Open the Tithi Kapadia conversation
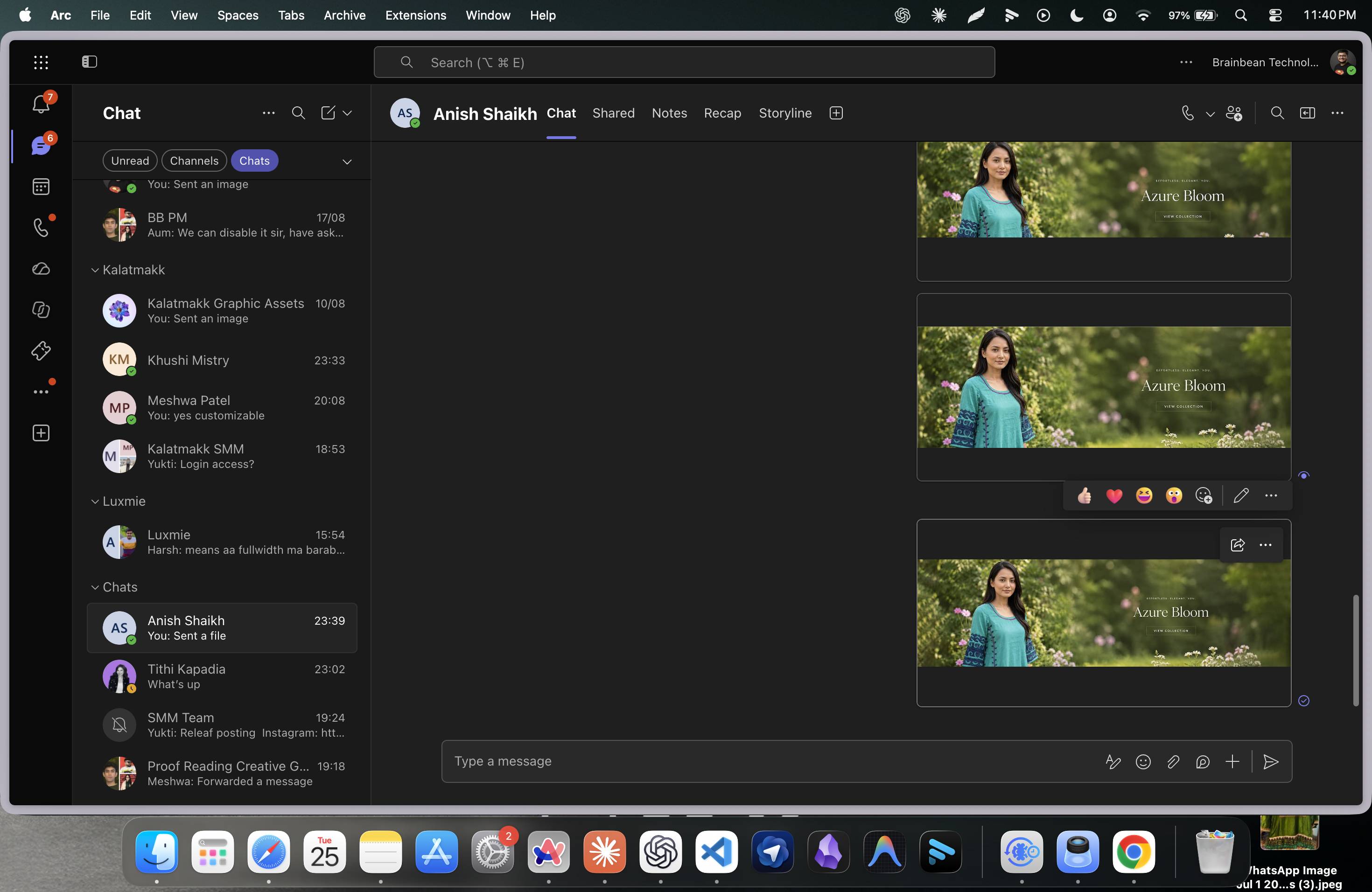Screen dimensions: 1372x892 [222, 676]
